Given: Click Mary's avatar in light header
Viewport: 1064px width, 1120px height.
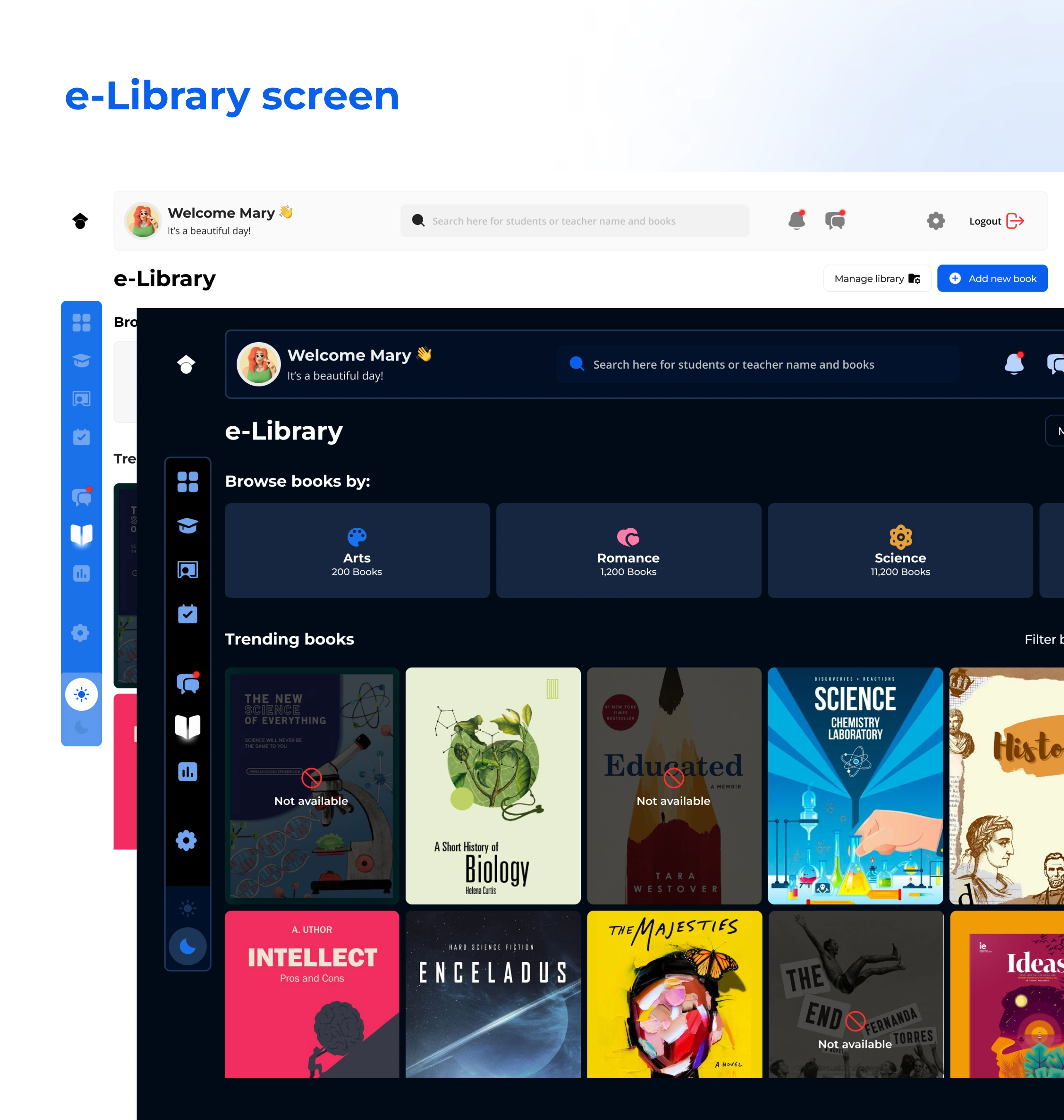Looking at the screenshot, I should pos(143,221).
